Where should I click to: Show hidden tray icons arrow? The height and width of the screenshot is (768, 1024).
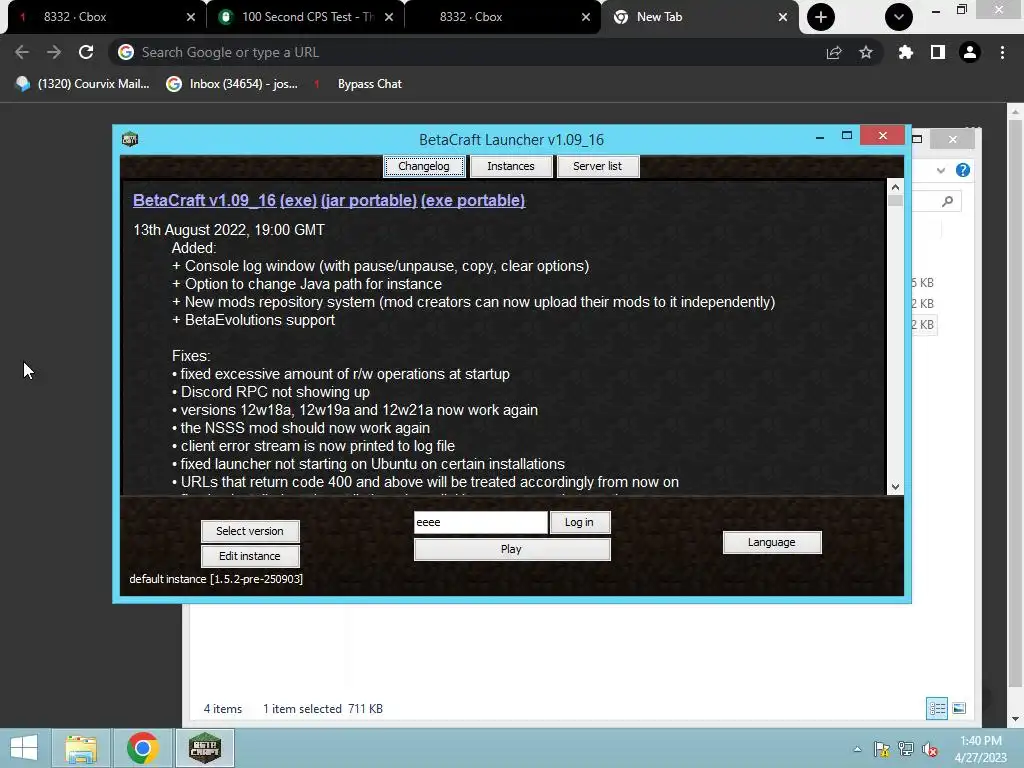[x=857, y=750]
